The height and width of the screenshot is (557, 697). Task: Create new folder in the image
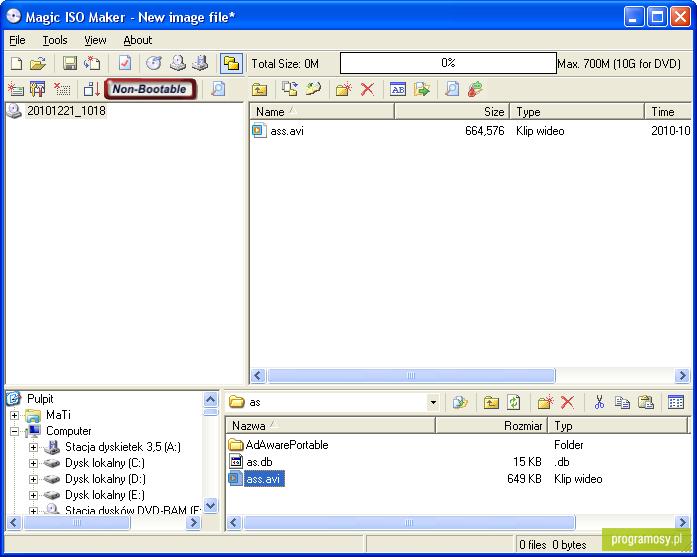pyautogui.click(x=344, y=89)
